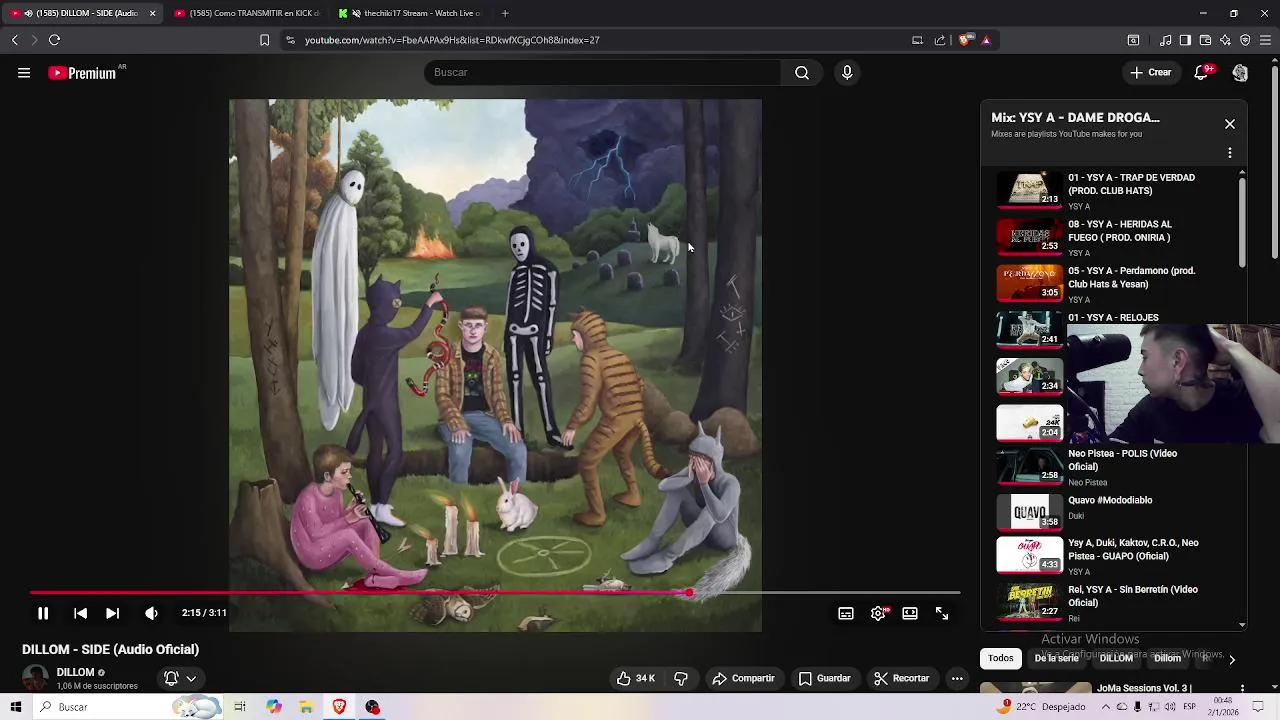
Task: Toggle subtitles in the video player
Action: 846,613
